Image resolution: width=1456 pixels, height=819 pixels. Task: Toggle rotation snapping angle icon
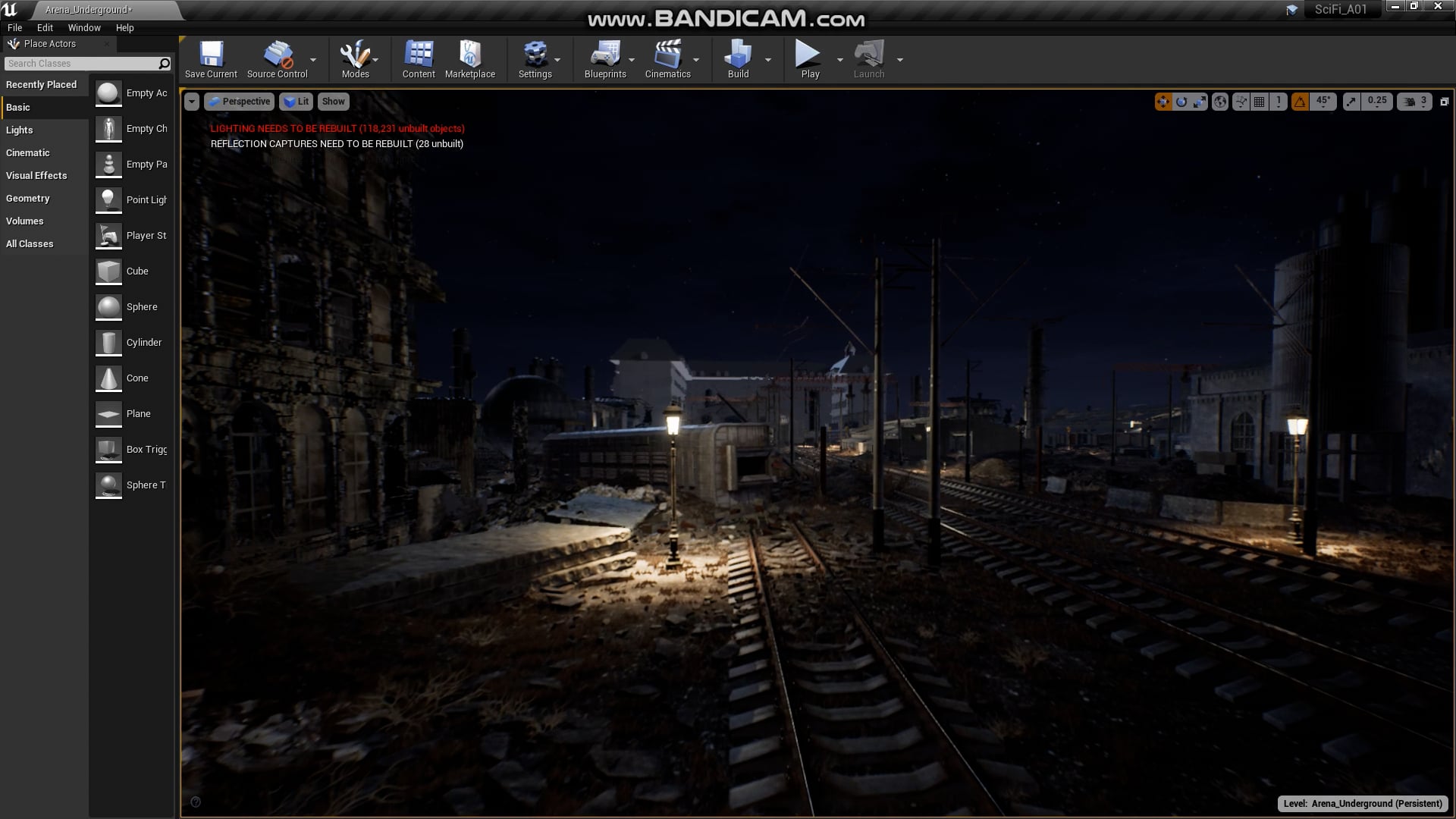pos(1300,102)
